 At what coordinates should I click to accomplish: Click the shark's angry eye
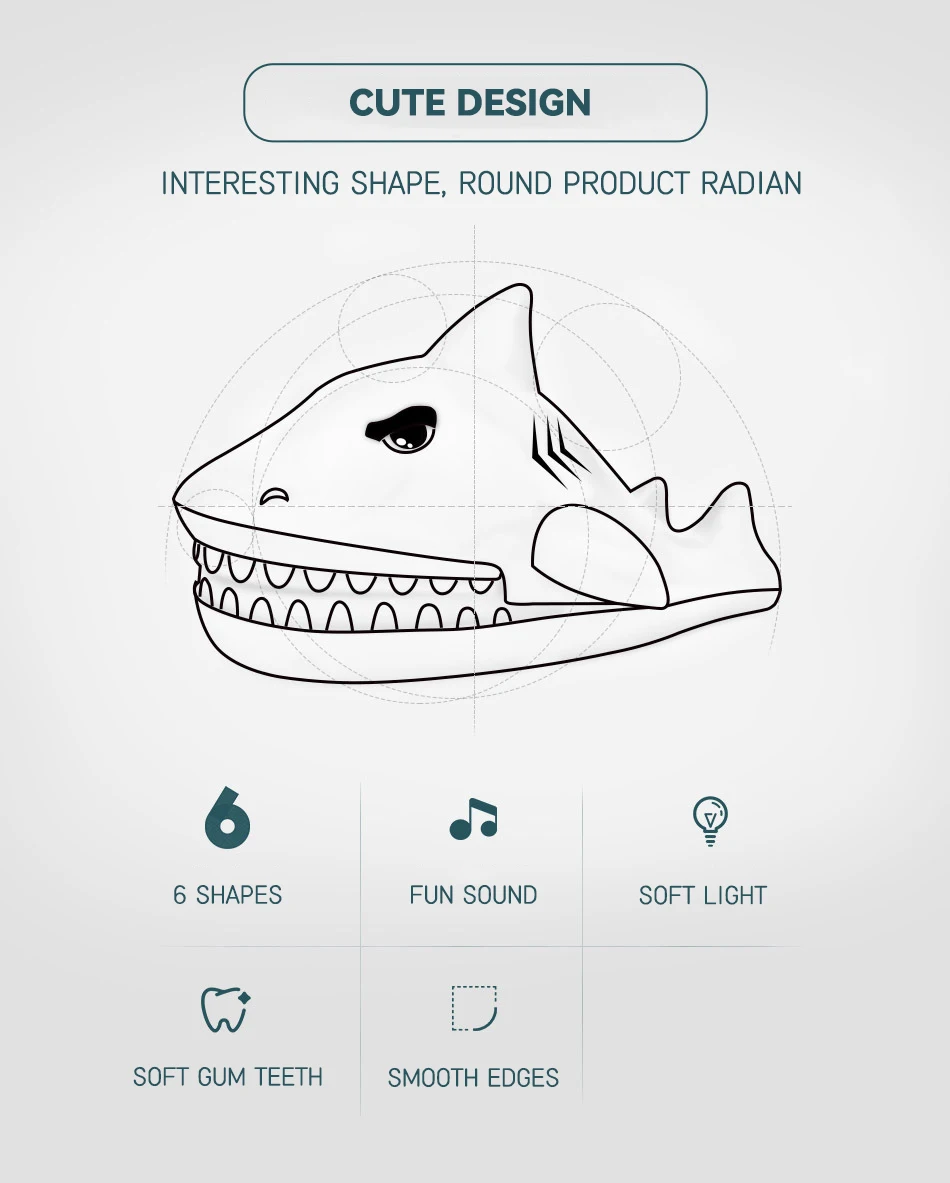click(x=404, y=431)
